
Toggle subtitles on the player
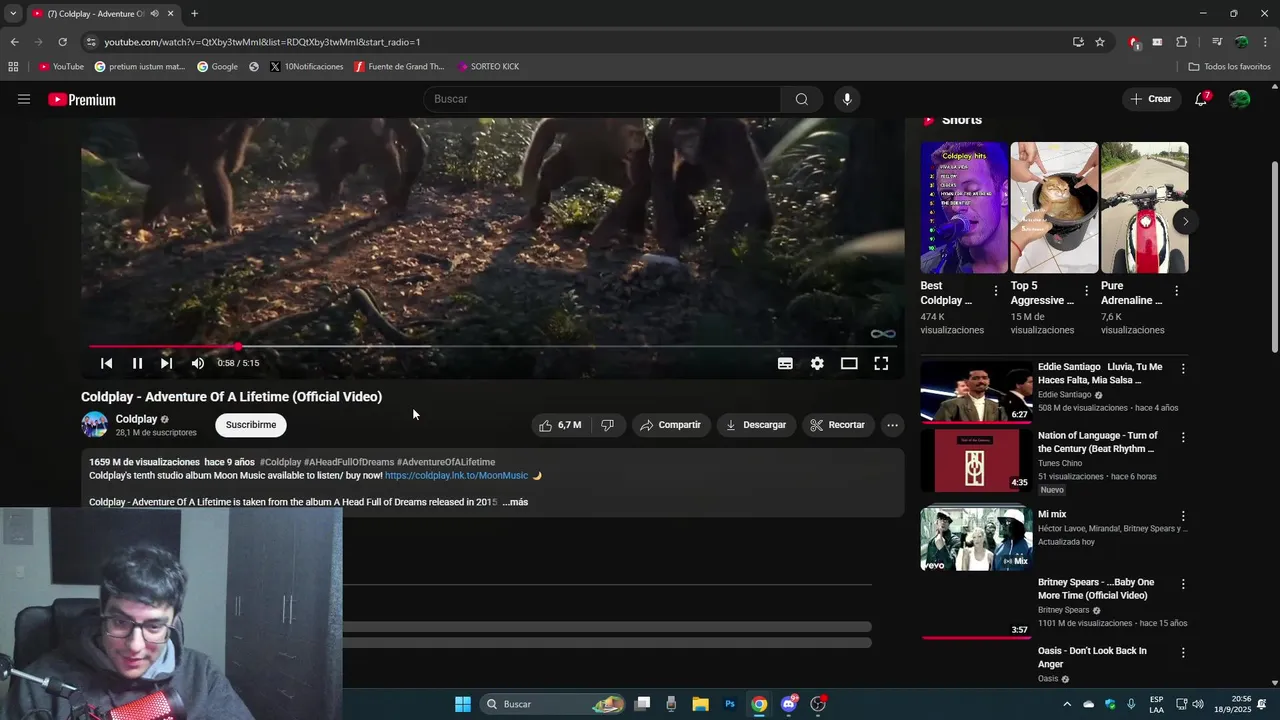point(785,363)
